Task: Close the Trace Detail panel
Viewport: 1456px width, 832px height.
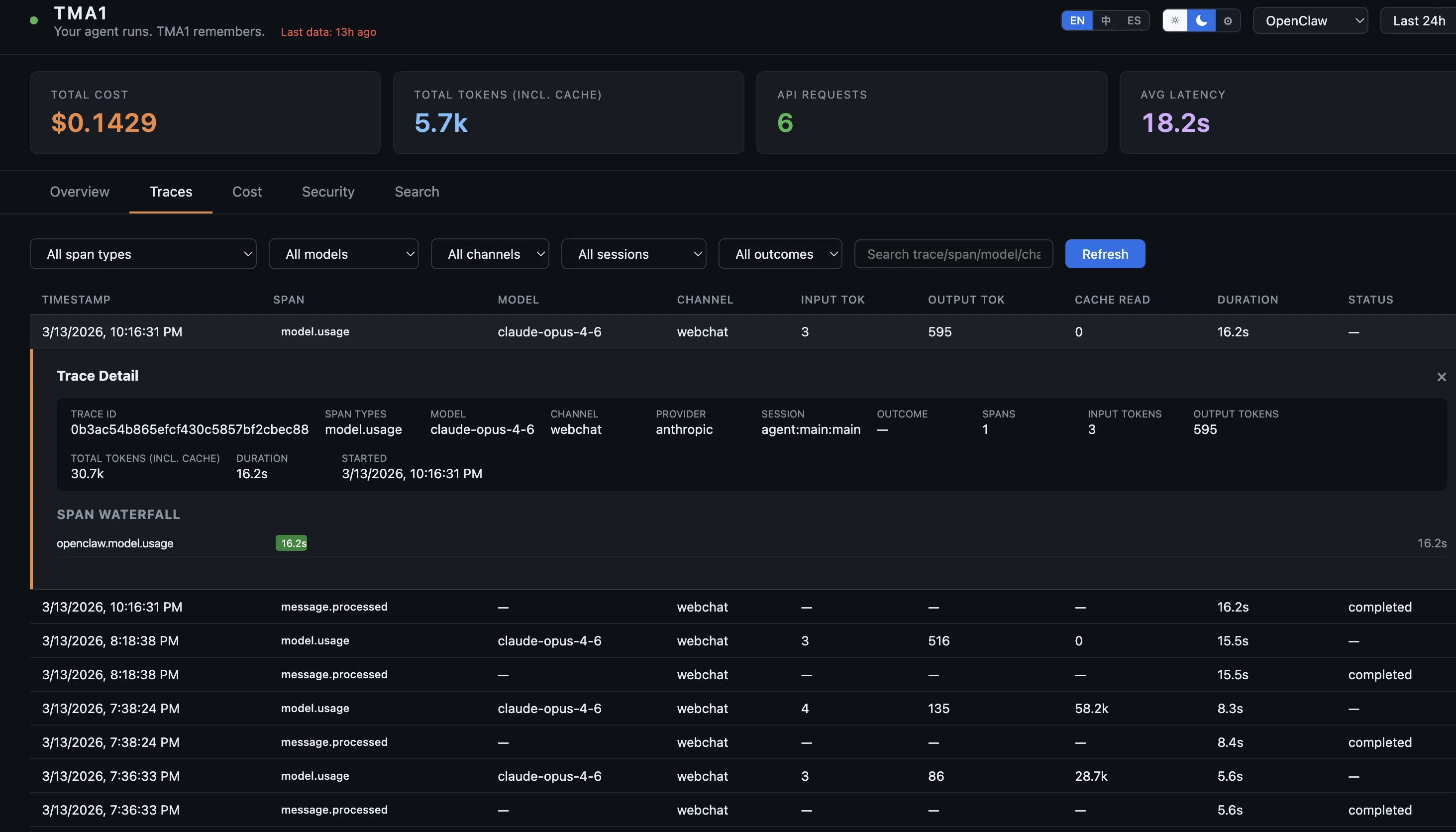Action: [x=1442, y=377]
